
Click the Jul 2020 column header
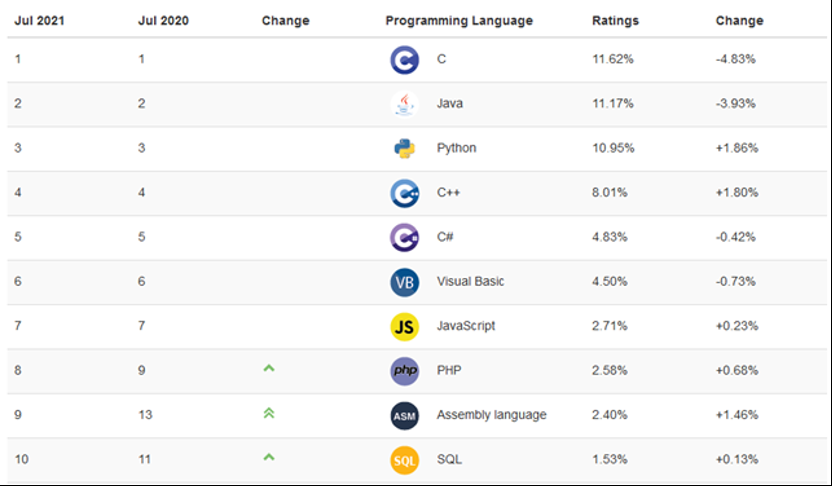point(161,21)
